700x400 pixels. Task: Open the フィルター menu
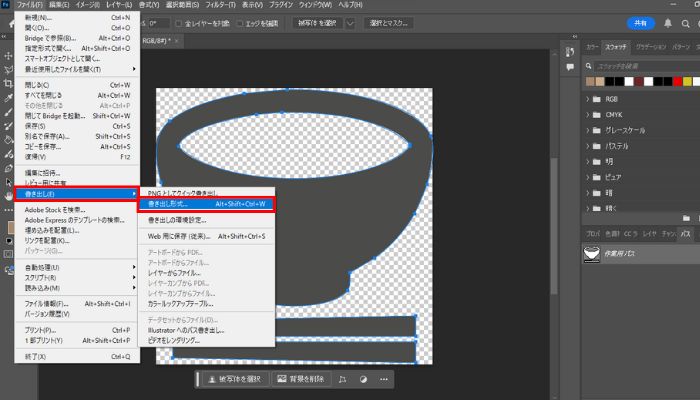pos(220,4)
